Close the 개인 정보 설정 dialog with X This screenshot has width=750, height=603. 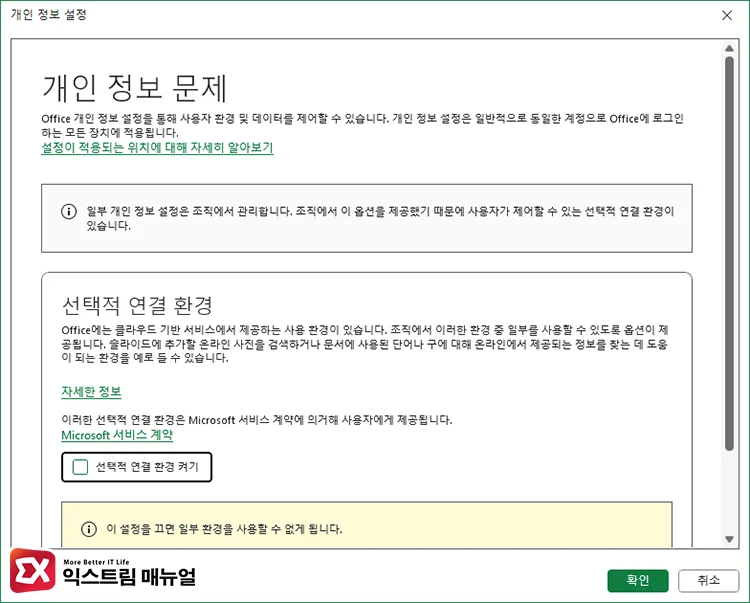pos(727,15)
